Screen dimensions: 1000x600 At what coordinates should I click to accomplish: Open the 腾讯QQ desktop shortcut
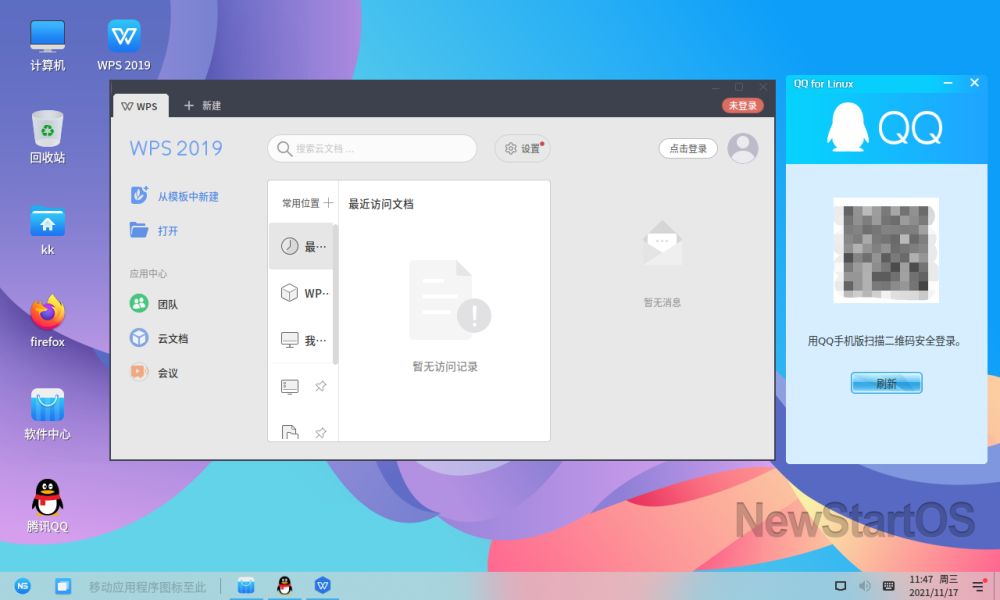click(x=47, y=505)
